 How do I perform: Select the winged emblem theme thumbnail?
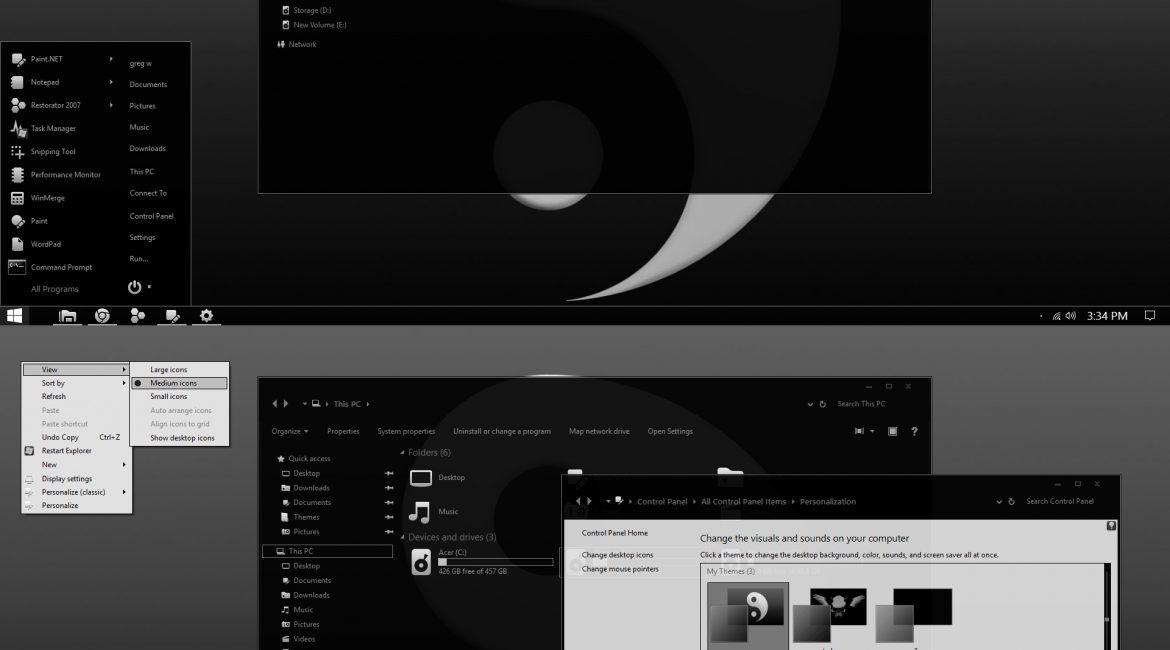pyautogui.click(x=830, y=616)
